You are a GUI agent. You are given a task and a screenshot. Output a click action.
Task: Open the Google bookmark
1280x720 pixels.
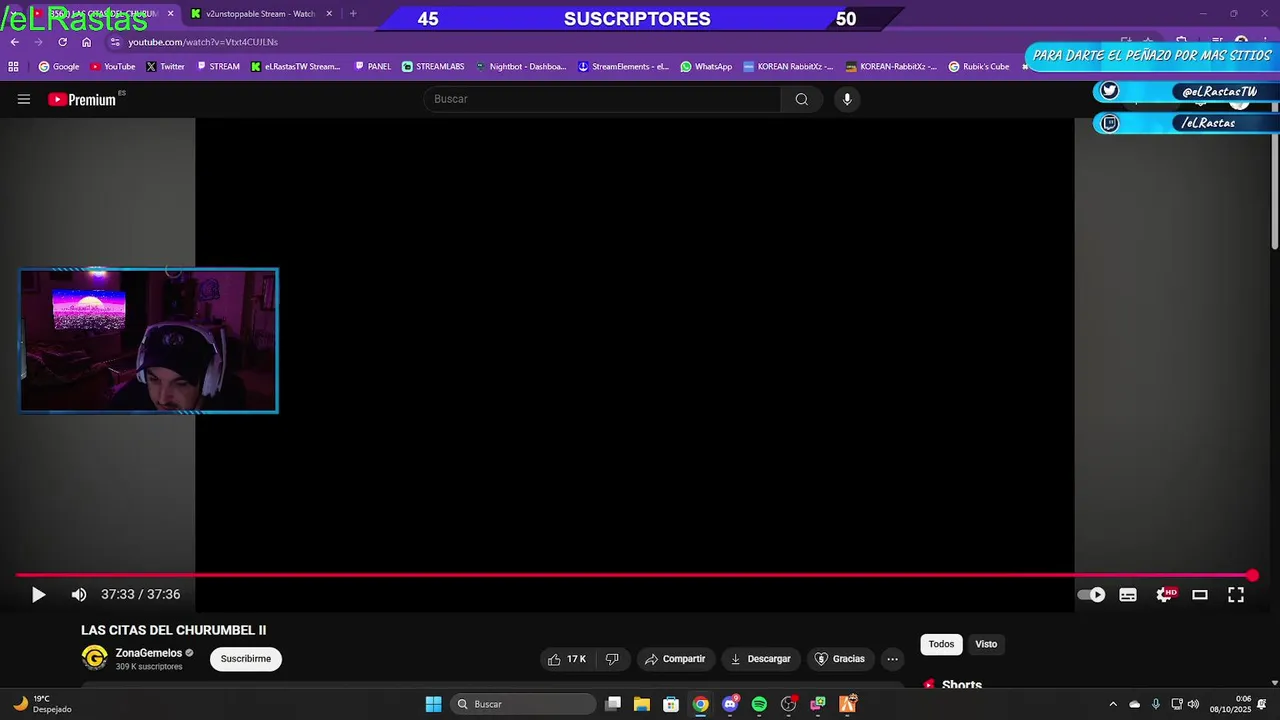pos(59,67)
